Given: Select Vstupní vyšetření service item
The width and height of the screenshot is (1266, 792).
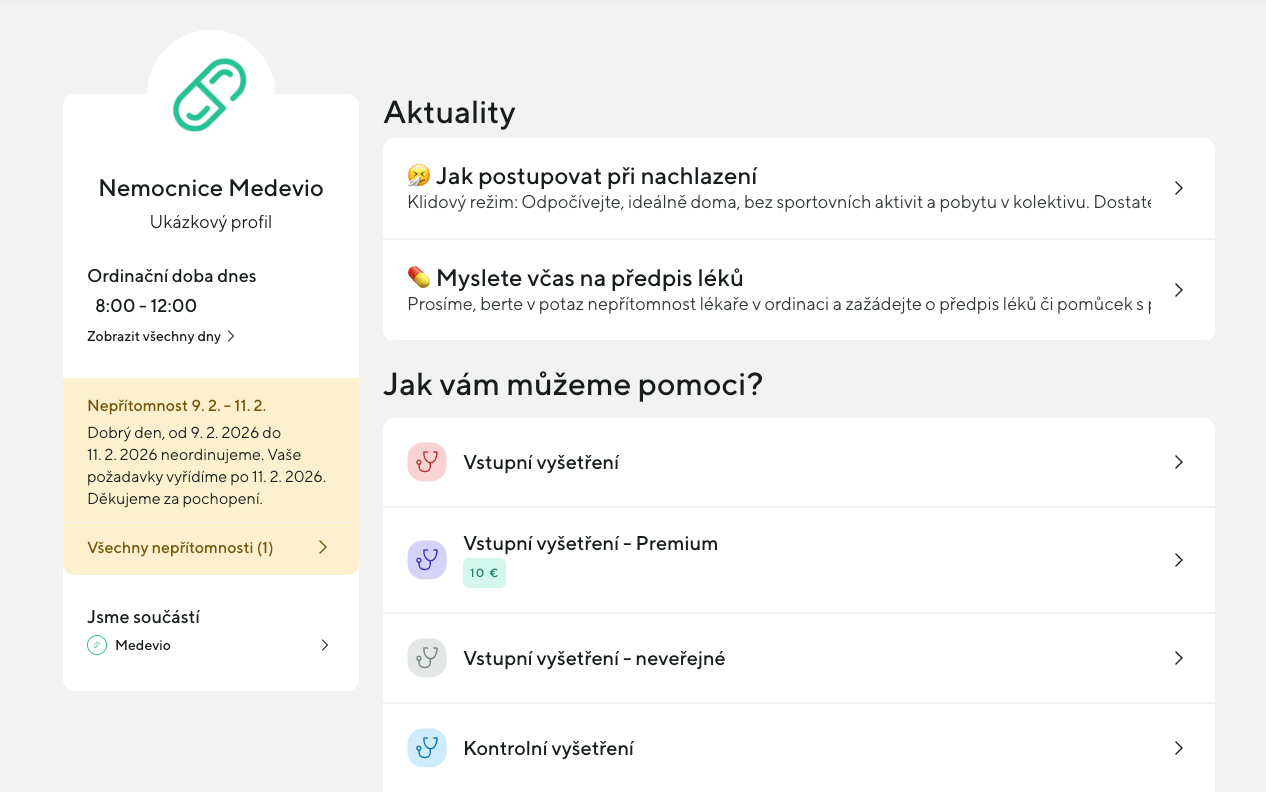Looking at the screenshot, I should [541, 462].
